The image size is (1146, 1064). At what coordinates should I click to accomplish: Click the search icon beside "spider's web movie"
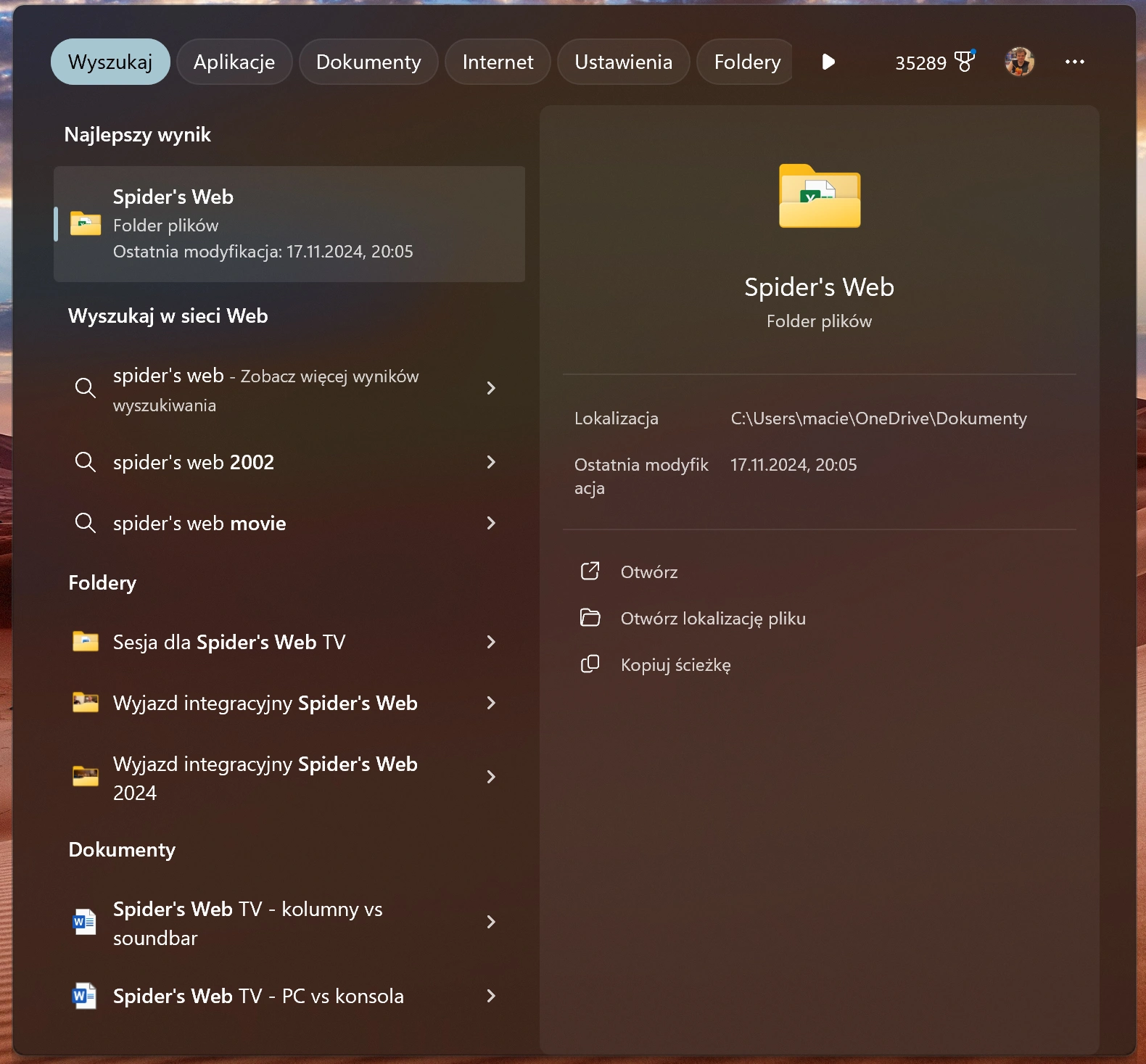tap(86, 523)
